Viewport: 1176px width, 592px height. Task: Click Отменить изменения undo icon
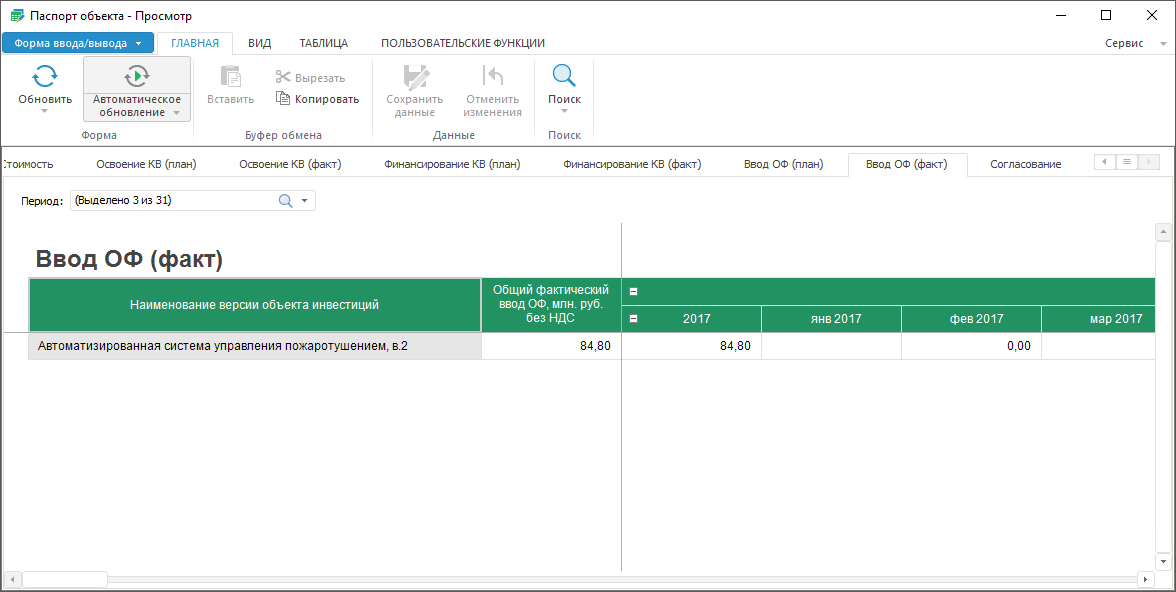point(493,77)
